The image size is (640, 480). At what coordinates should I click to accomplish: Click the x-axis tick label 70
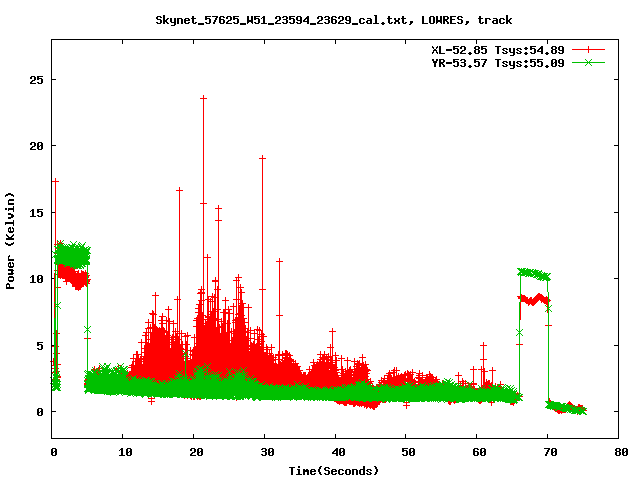tap(550, 452)
